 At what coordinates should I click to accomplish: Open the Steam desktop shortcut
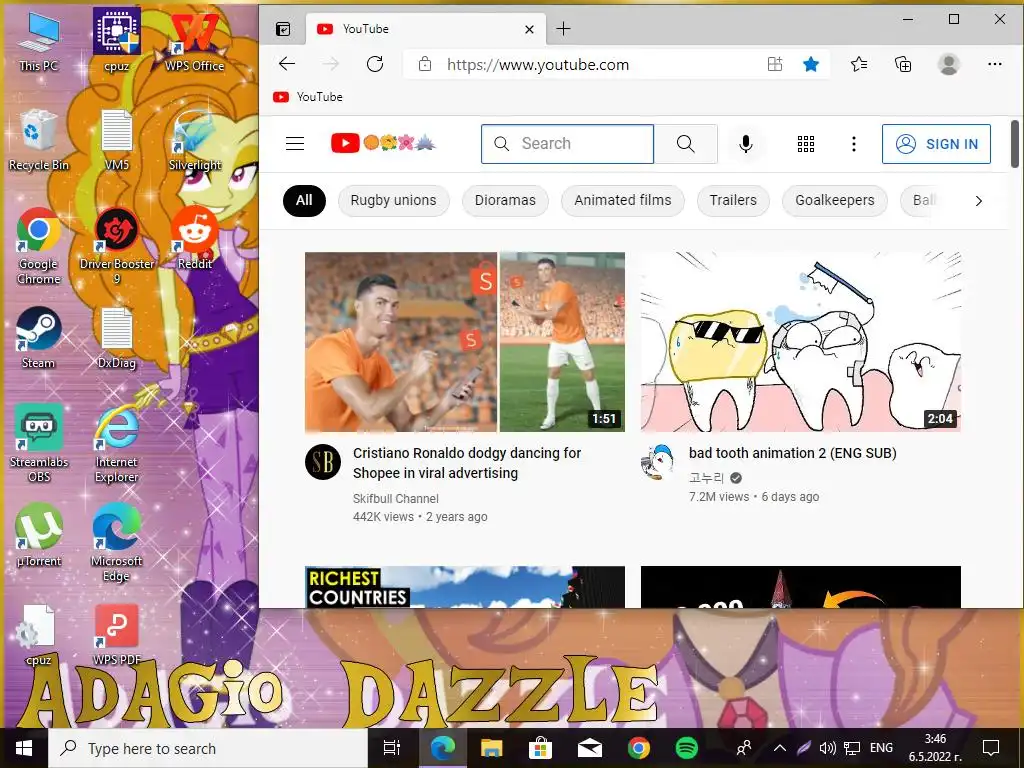pyautogui.click(x=39, y=338)
